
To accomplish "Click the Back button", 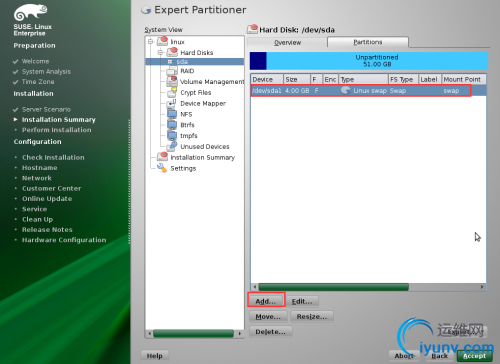I will point(440,356).
